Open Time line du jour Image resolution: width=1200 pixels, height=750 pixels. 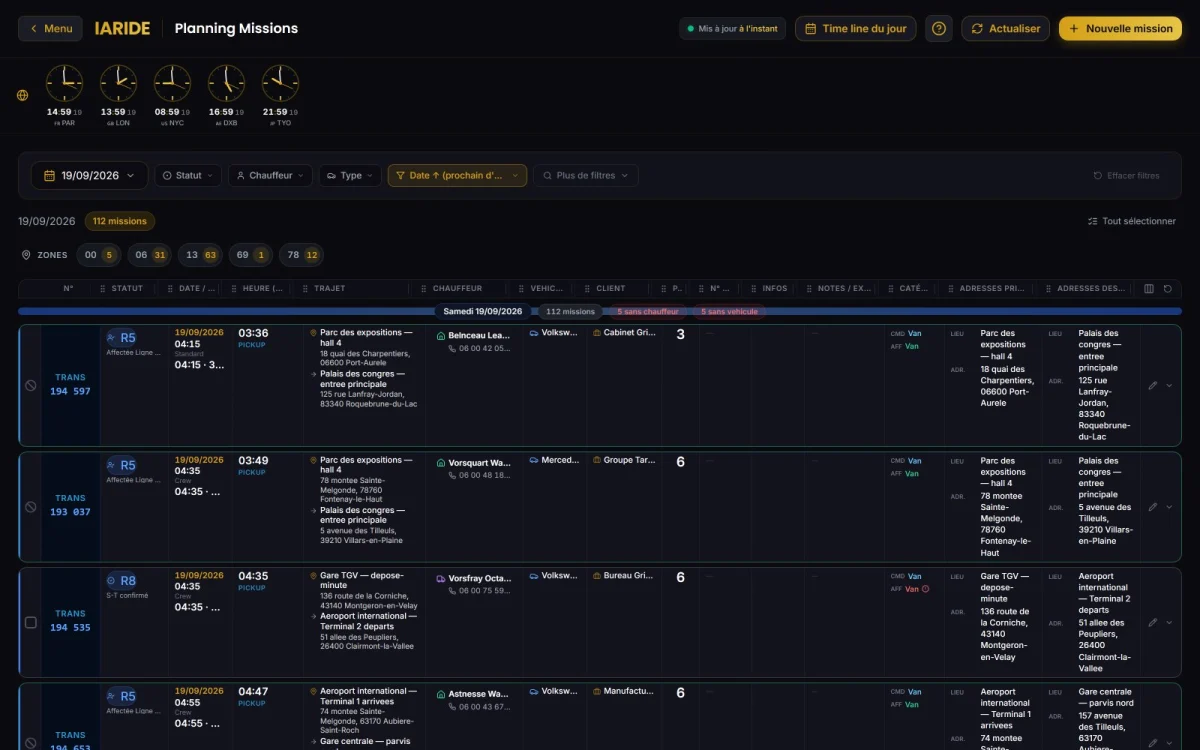856,29
